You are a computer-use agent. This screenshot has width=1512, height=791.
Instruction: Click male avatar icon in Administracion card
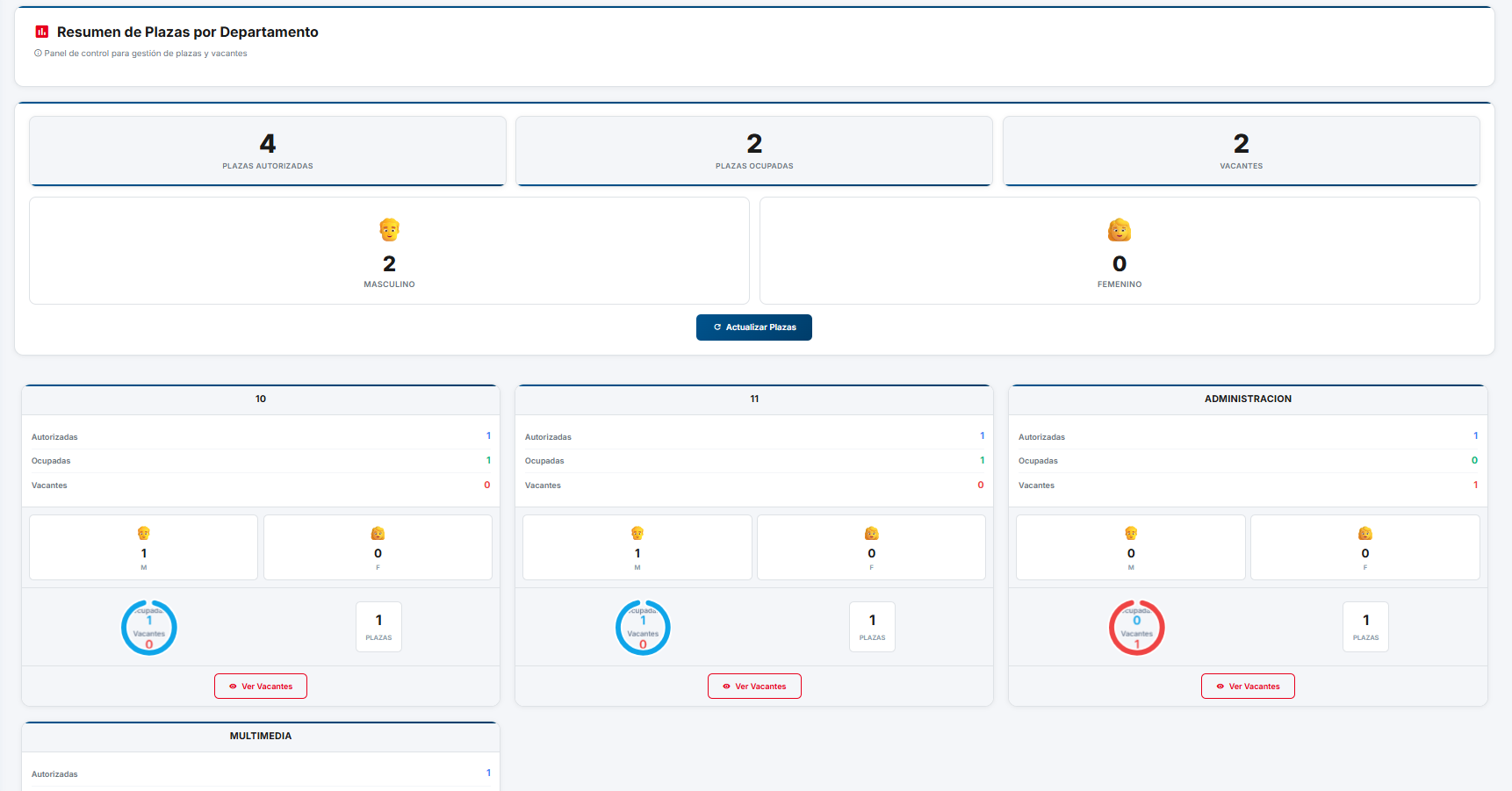(1131, 534)
